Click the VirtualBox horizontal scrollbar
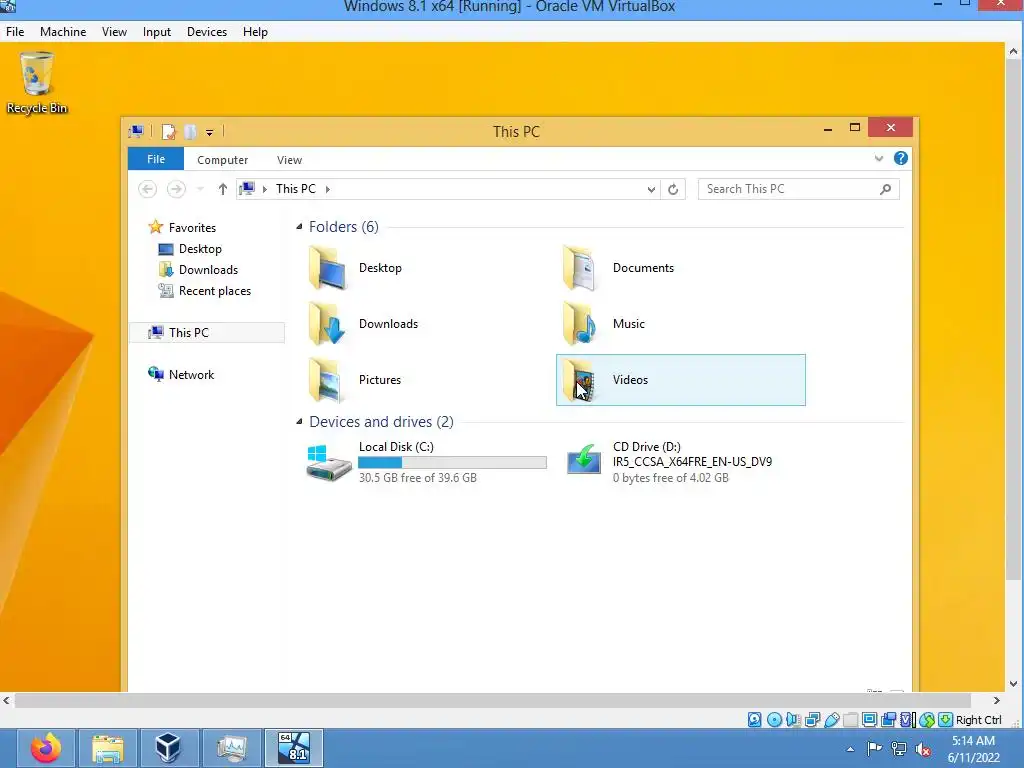The width and height of the screenshot is (1024, 768). click(x=492, y=701)
